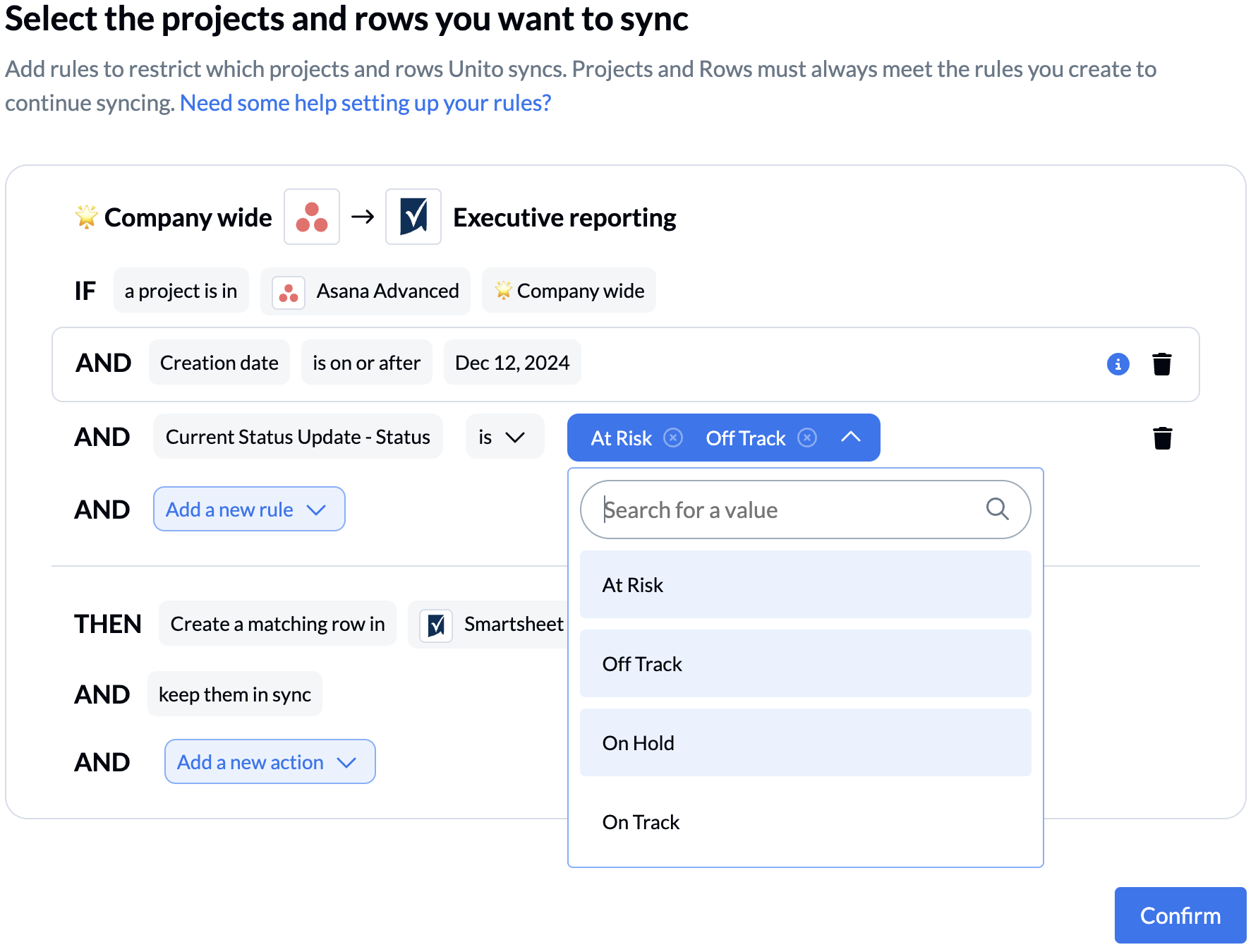Click the 'Search for a value' input field
1258x952 pixels.
[776, 509]
